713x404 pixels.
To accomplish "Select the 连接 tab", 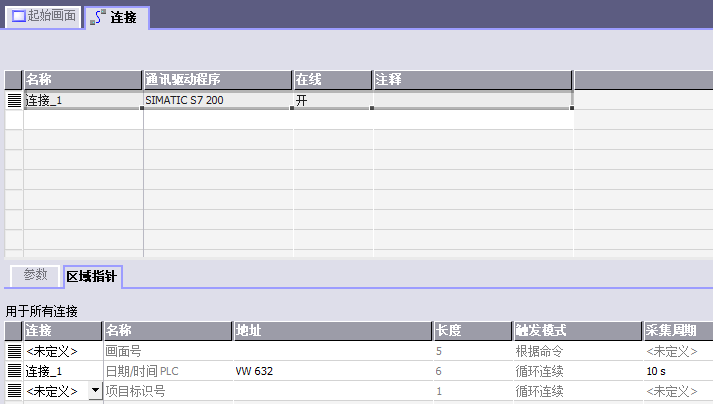I will coord(117,17).
